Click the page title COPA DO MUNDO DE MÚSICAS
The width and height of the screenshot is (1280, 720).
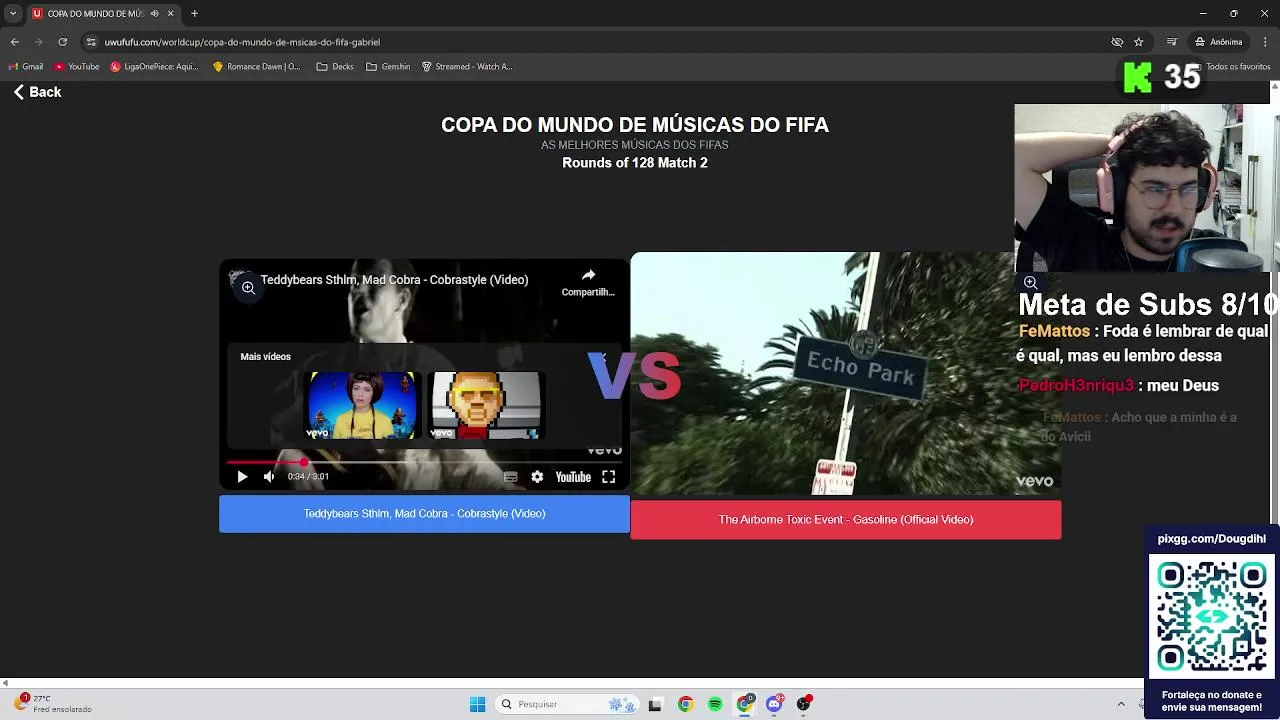pos(635,125)
